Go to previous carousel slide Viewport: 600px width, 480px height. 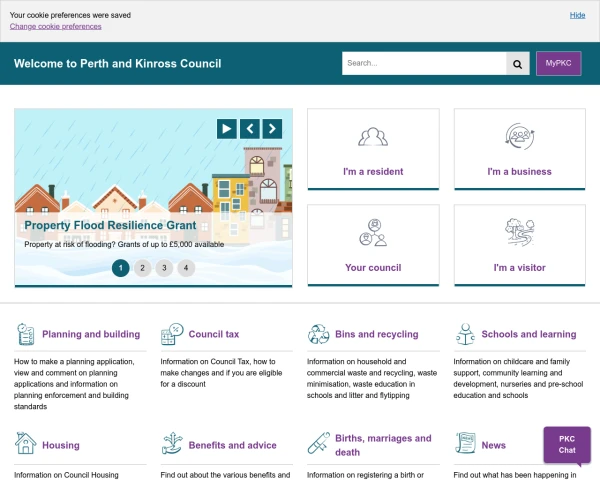(x=249, y=129)
